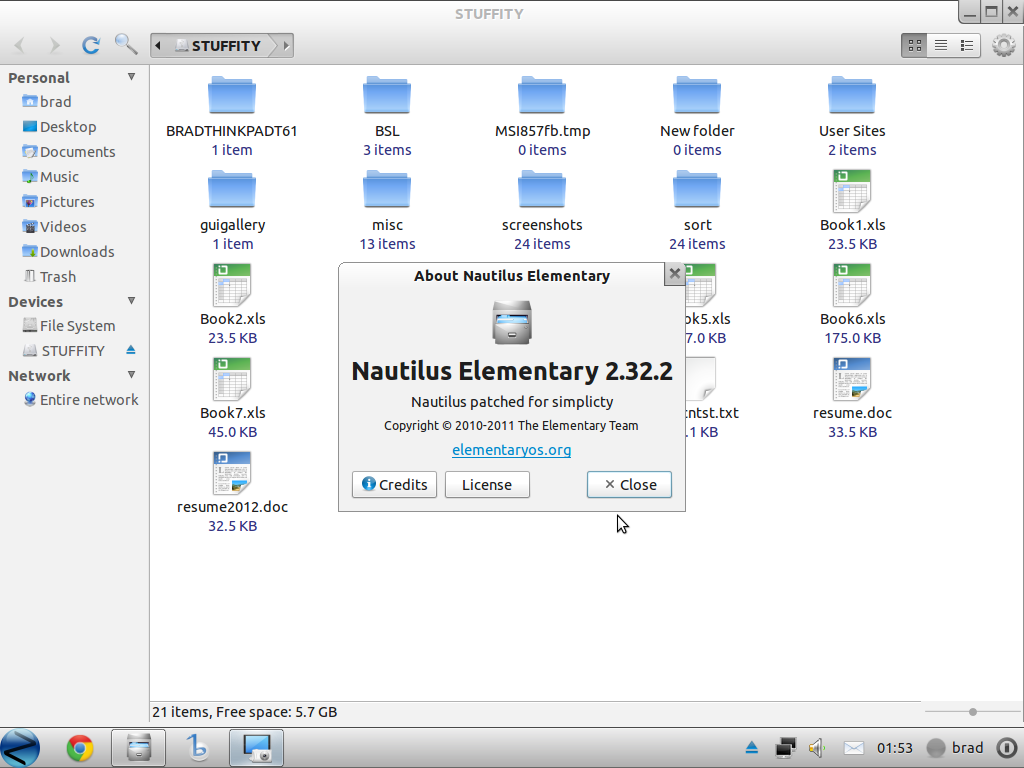Image resolution: width=1024 pixels, height=768 pixels.
Task: Adjust the zoom slider in status bar
Action: (x=972, y=712)
